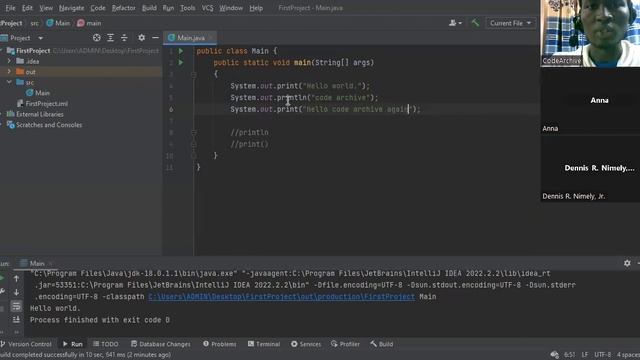Open the Terminal tool window

tap(264, 344)
